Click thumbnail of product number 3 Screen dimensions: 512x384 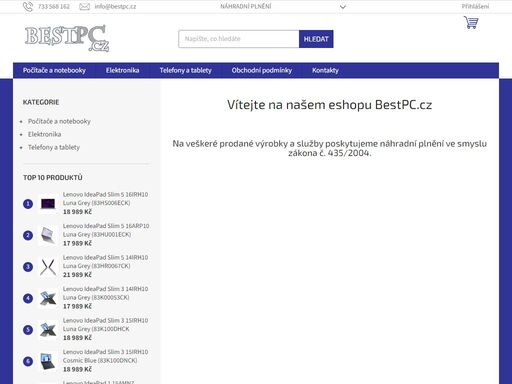click(48, 267)
